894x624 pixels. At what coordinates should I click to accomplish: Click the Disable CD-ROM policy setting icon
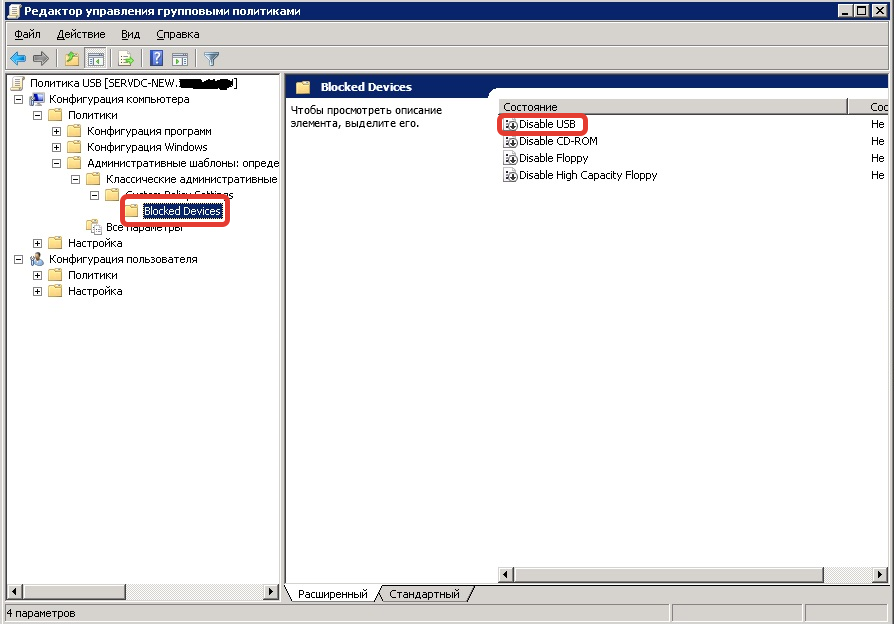click(x=510, y=141)
